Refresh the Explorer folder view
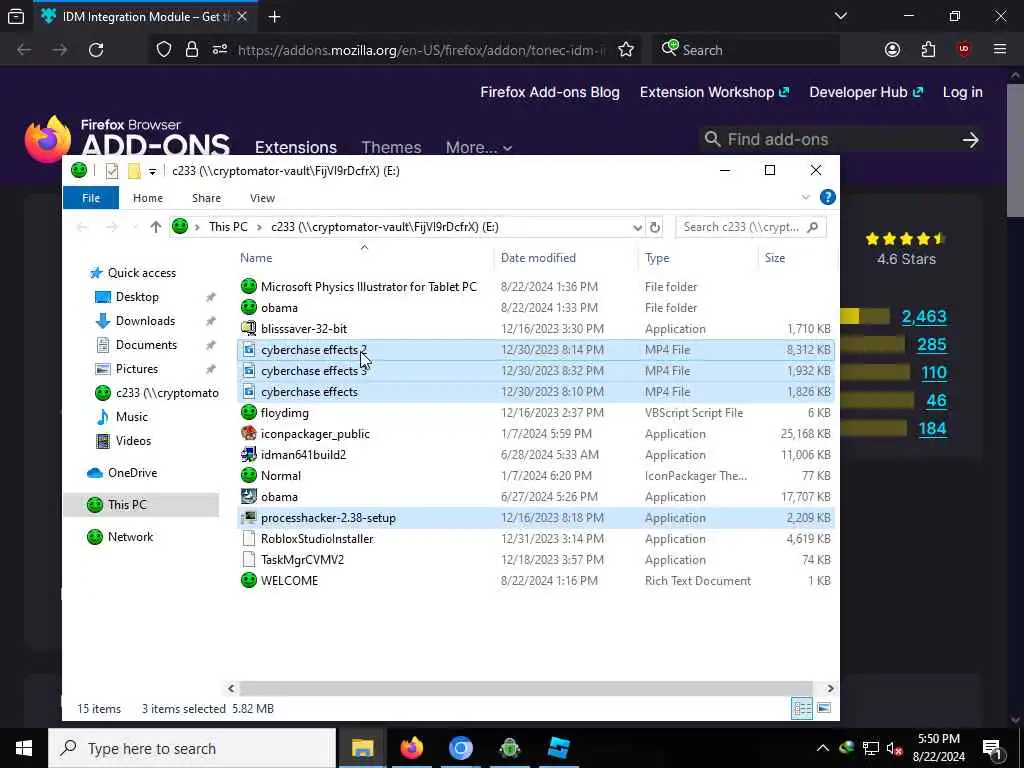Screen dimensions: 1024x768 point(654,227)
